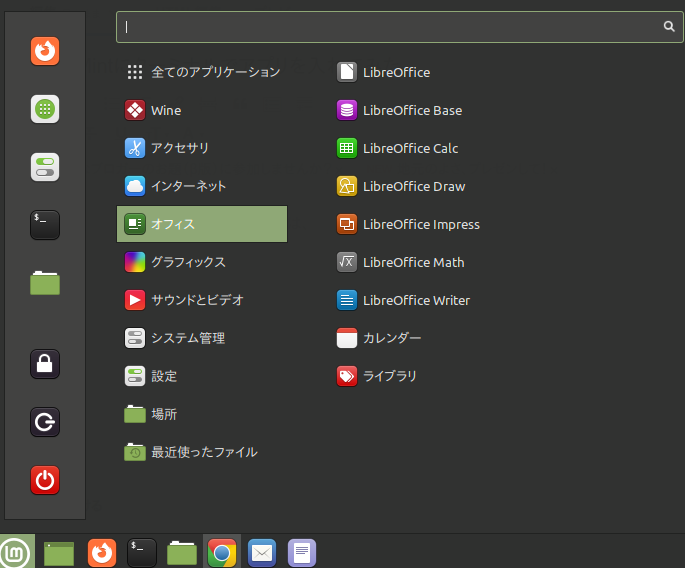Select the サウンドとビデオ category
Viewport: 685px width, 568px height.
(202, 300)
